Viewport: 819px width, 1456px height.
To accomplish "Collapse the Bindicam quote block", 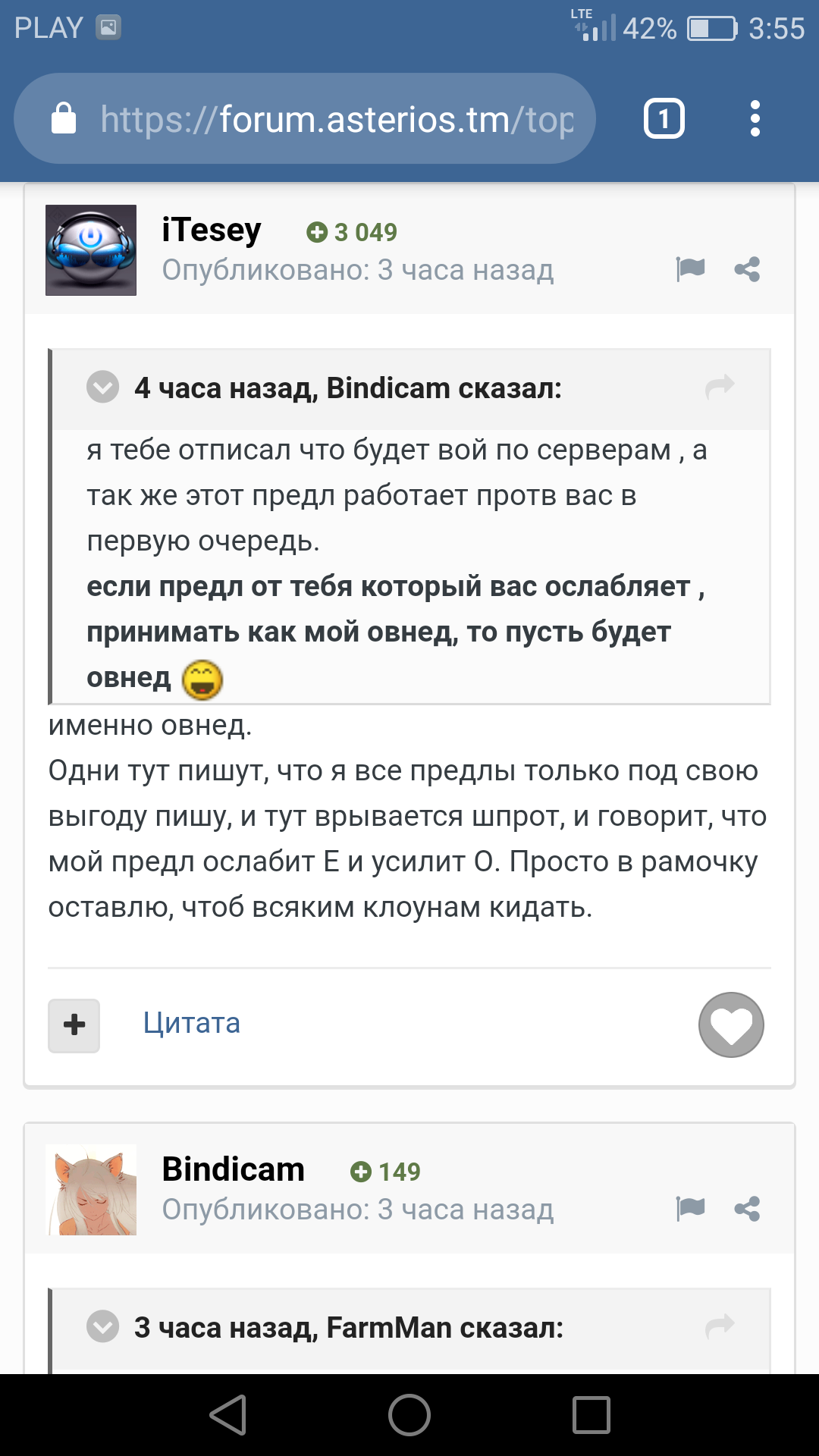I will point(103,388).
